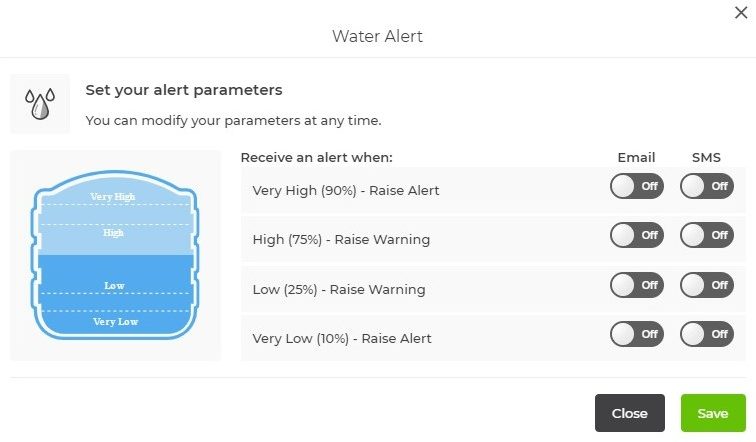Click the Very High (90%) - Raise Alert label
Viewport: 756px width, 442px height.
(346, 190)
